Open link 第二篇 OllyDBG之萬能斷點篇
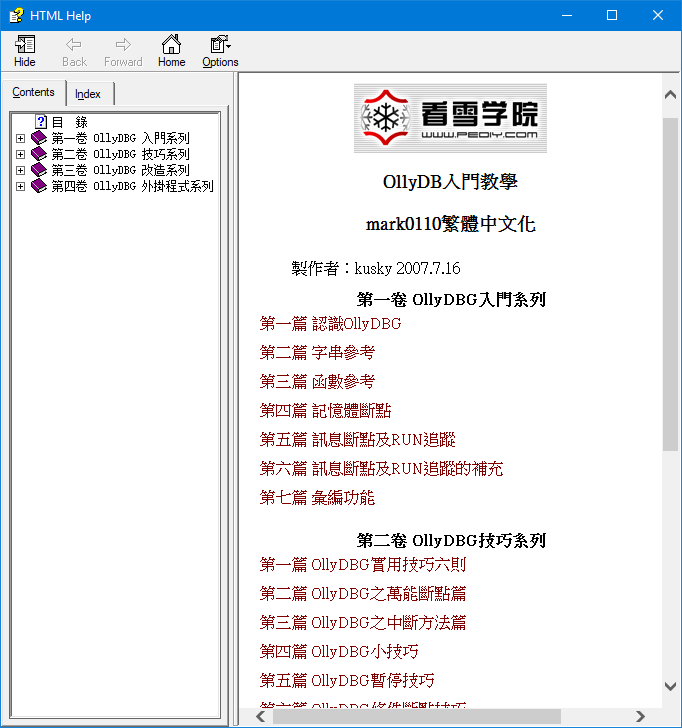Screen dimensions: 682x728 [363, 594]
